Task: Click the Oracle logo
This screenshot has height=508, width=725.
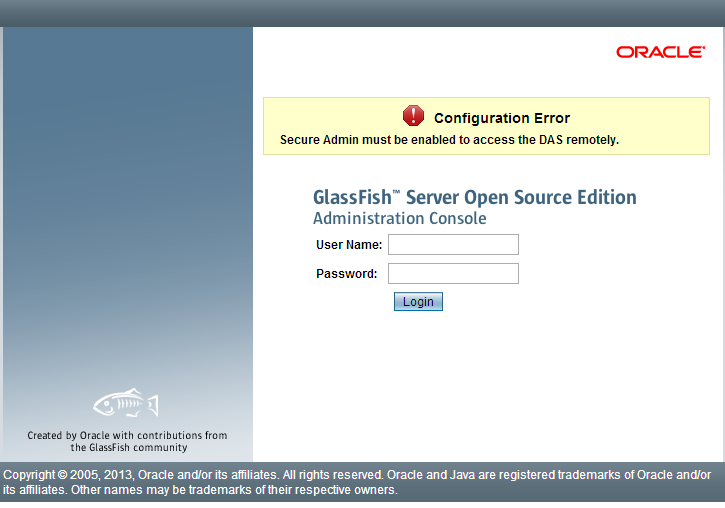Action: [x=660, y=52]
